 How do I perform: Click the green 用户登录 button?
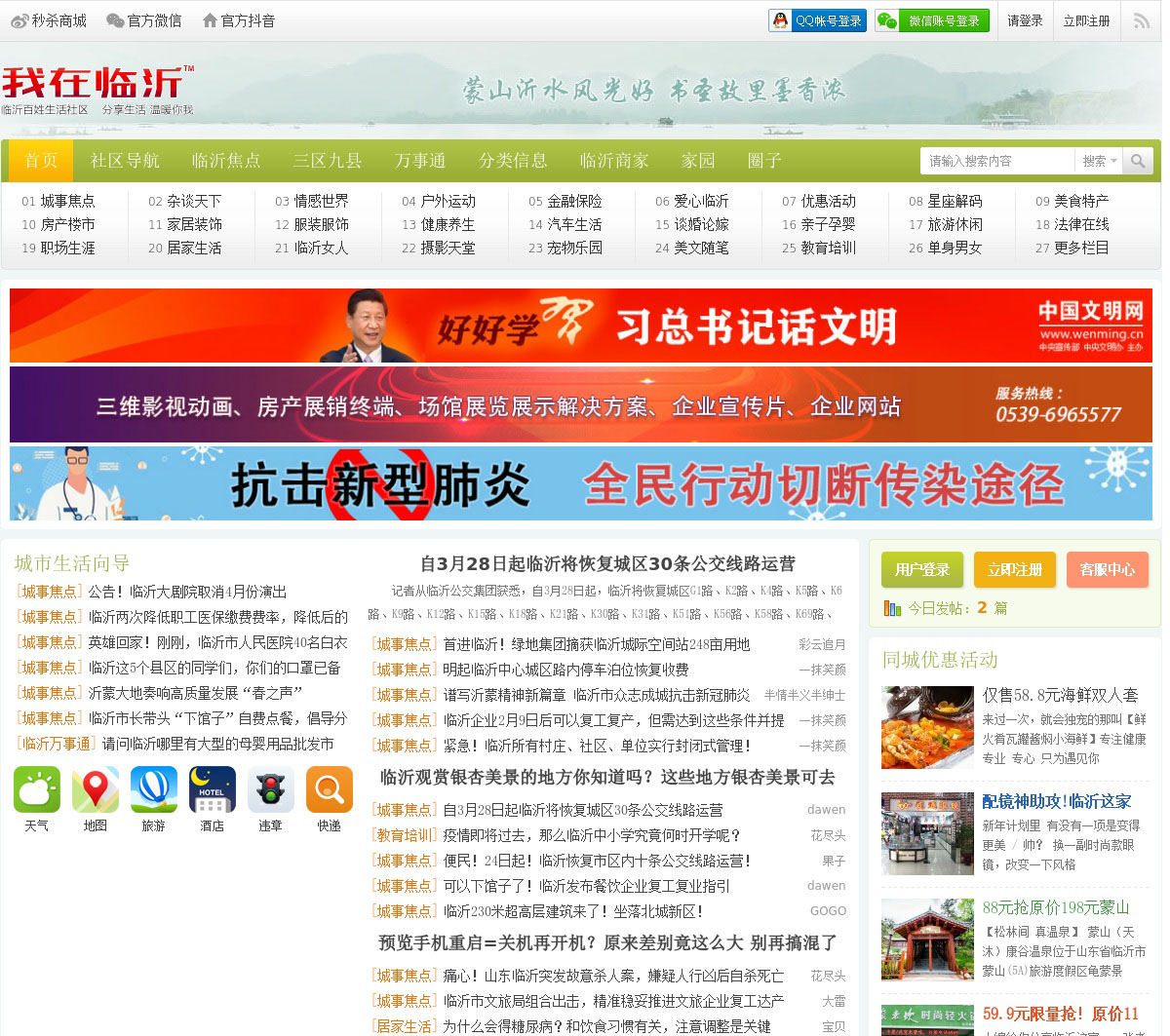click(x=922, y=569)
